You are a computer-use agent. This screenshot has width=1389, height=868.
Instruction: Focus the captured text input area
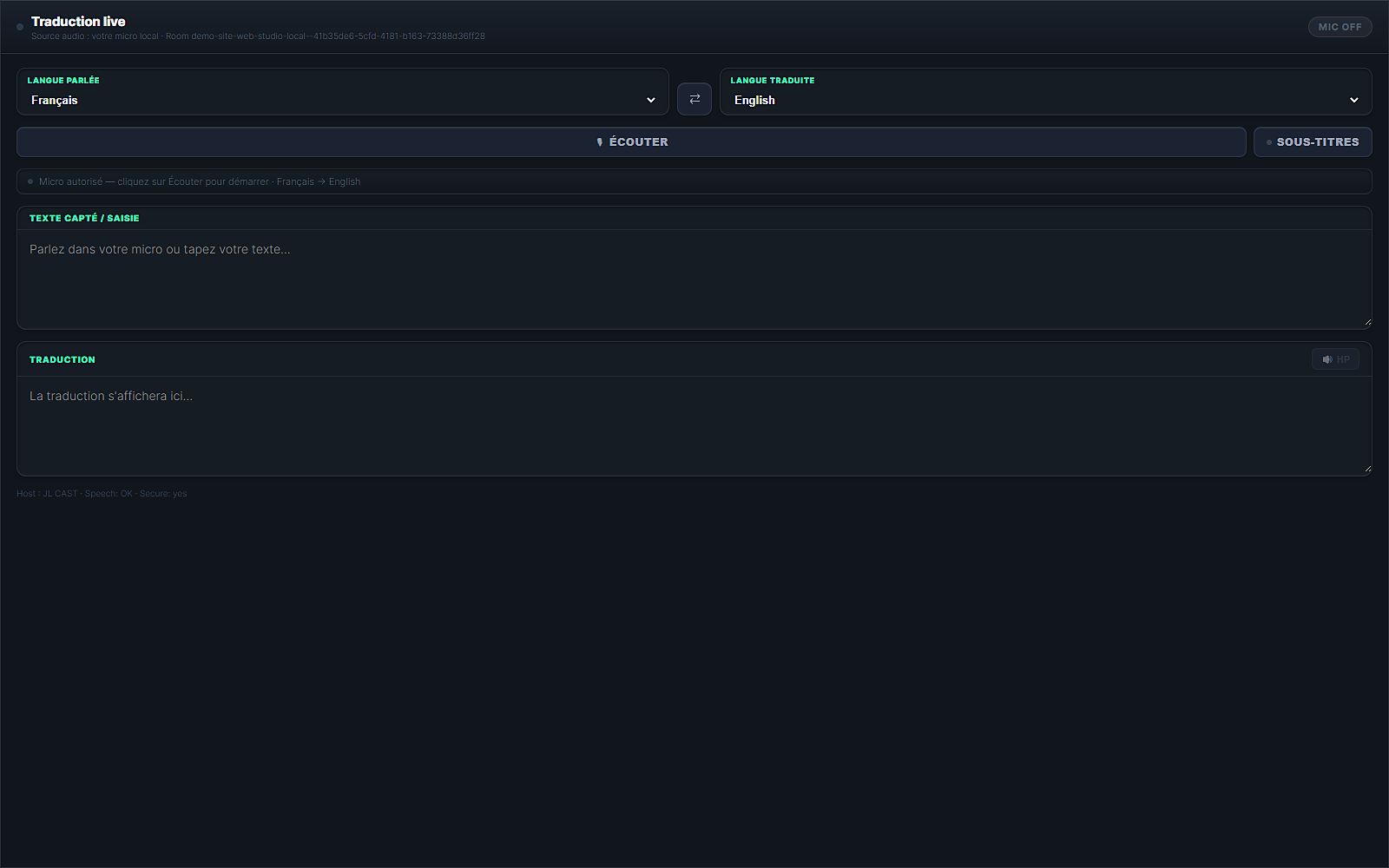[694, 279]
